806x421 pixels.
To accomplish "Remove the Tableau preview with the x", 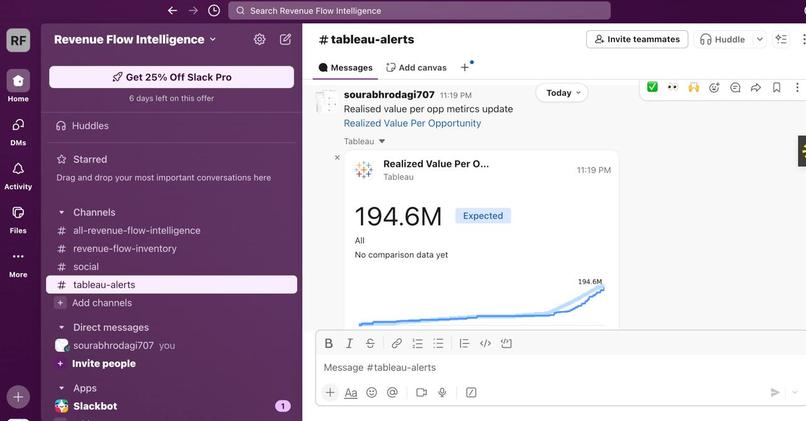I will click(337, 158).
